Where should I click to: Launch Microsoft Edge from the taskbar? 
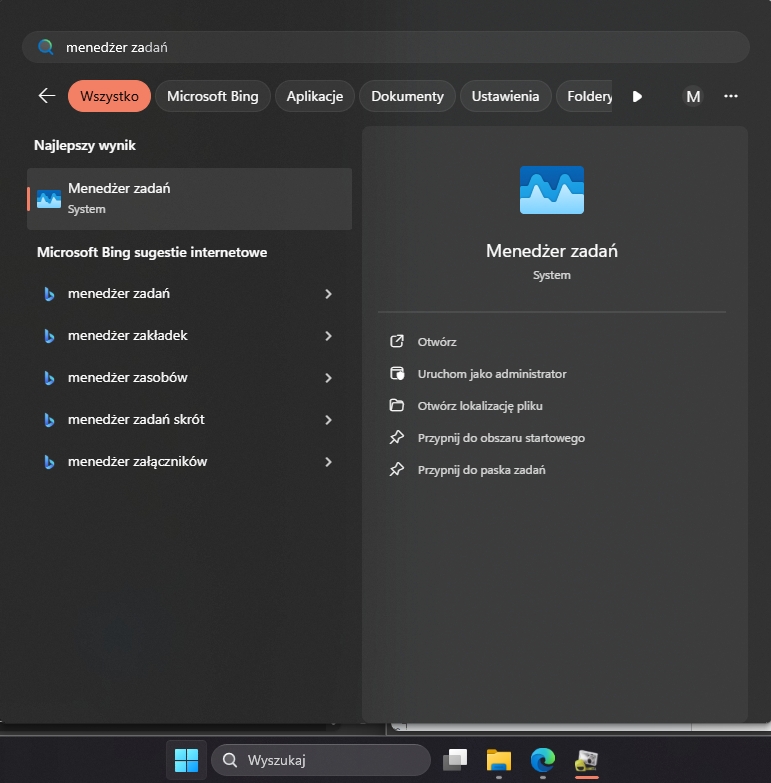pyautogui.click(x=542, y=759)
